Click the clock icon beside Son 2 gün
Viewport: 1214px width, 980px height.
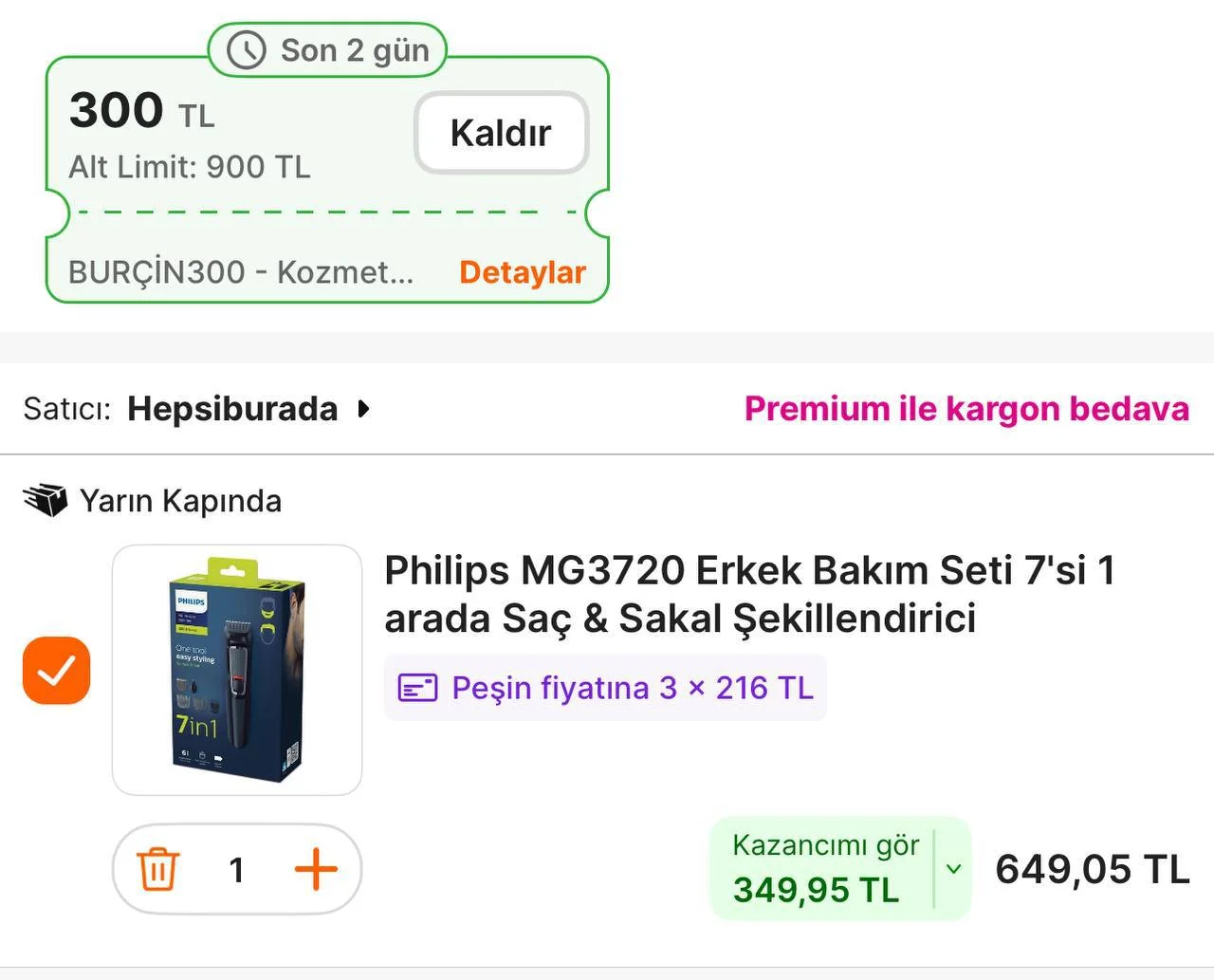247,50
